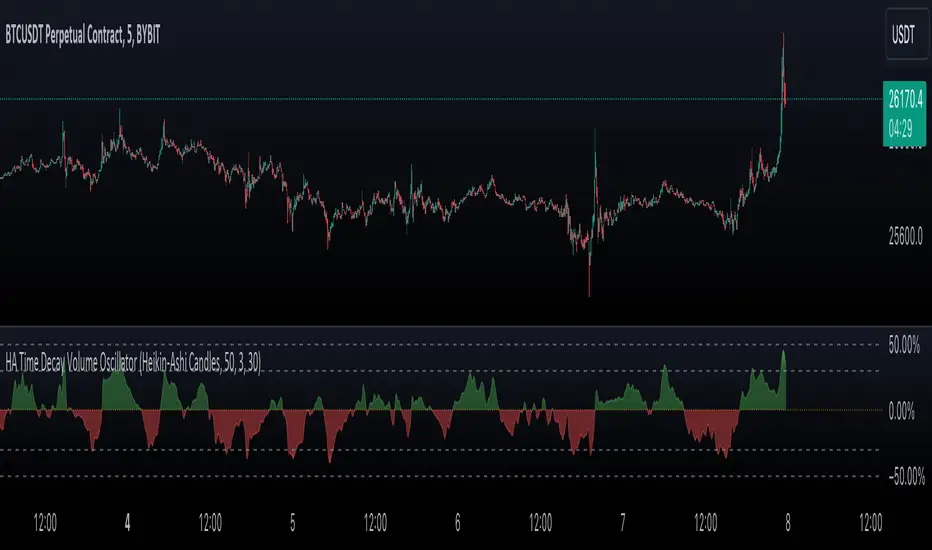Click the 25600.0 price axis label
This screenshot has width=932, height=550.
coord(905,237)
